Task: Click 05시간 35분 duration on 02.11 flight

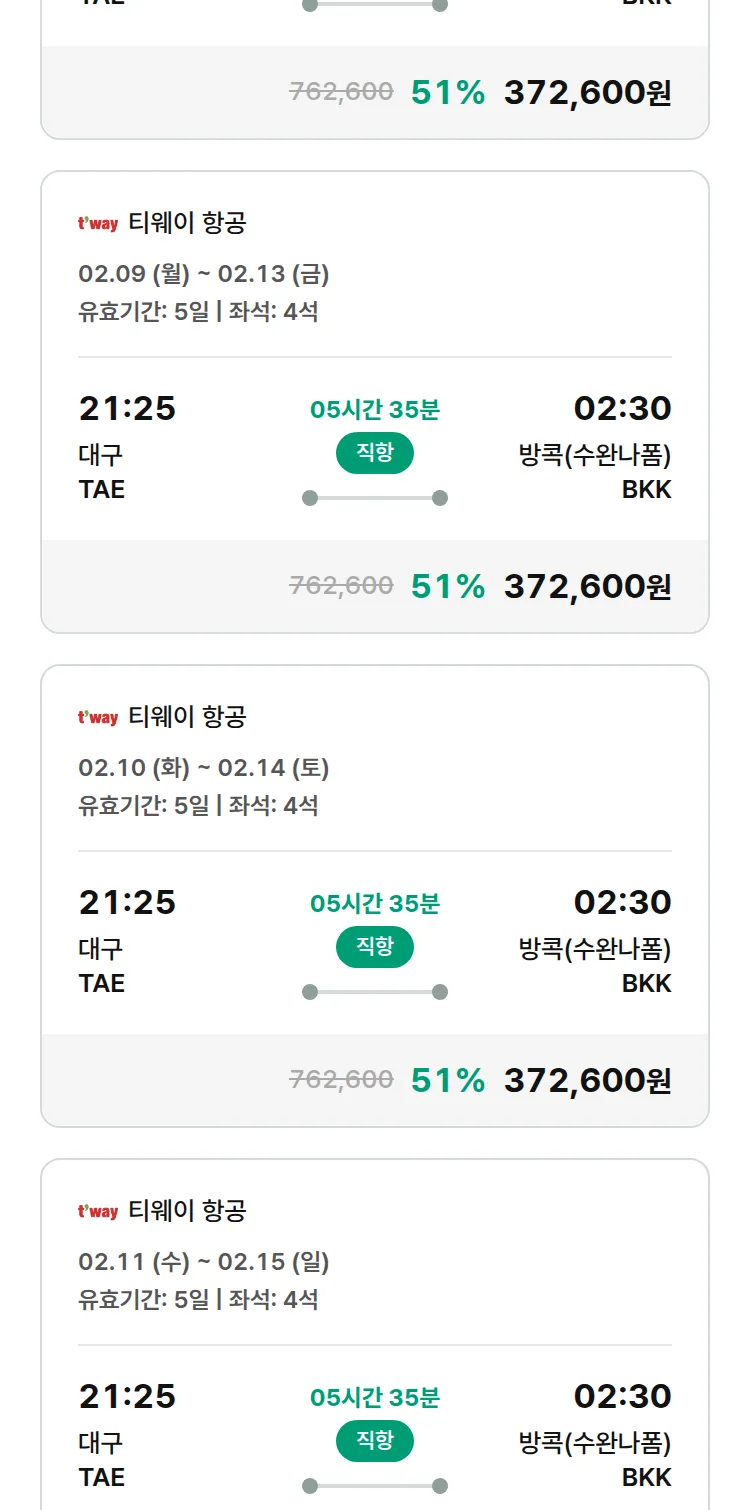Action: click(x=375, y=1397)
